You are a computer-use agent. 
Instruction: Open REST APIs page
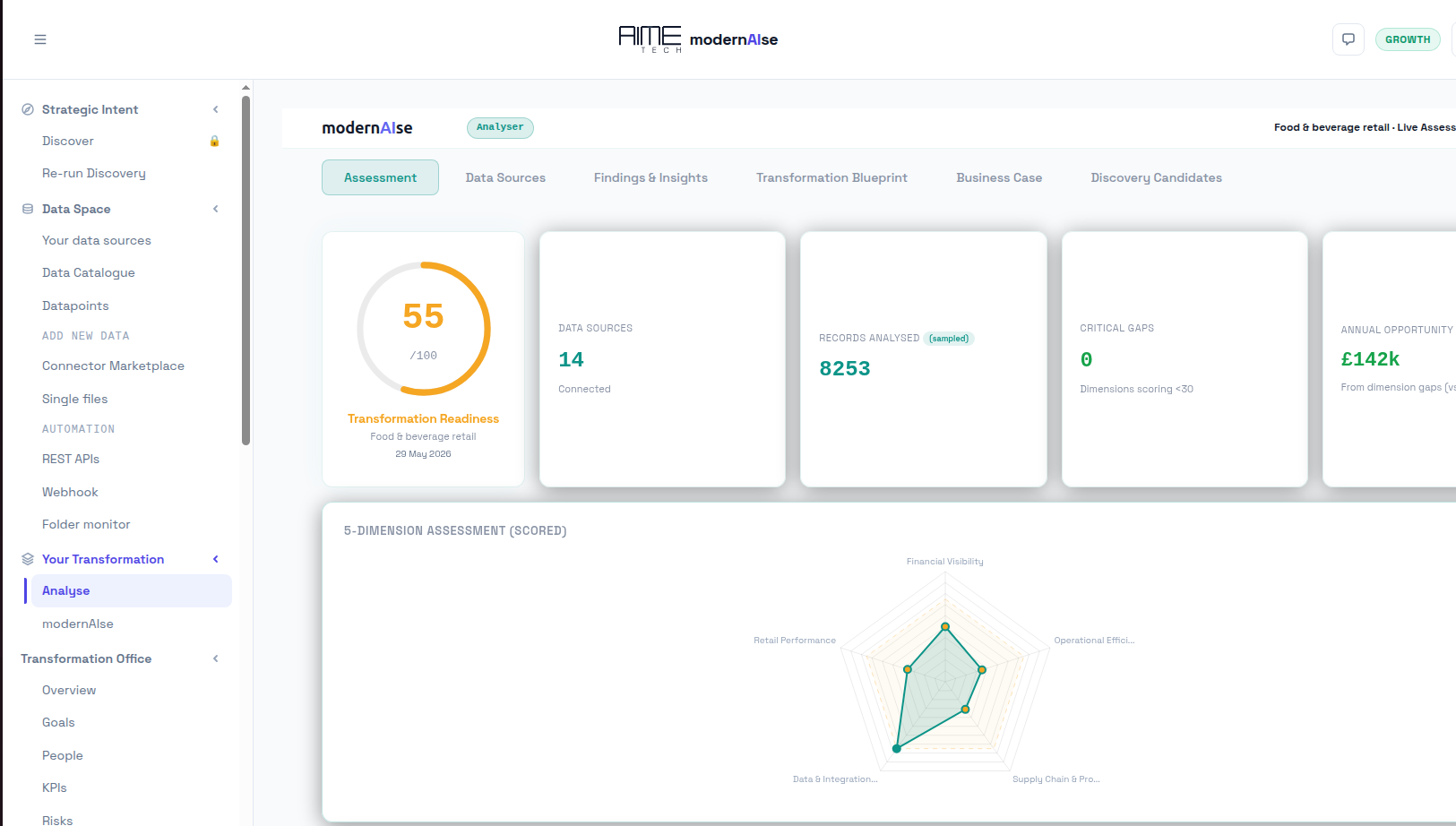(71, 459)
